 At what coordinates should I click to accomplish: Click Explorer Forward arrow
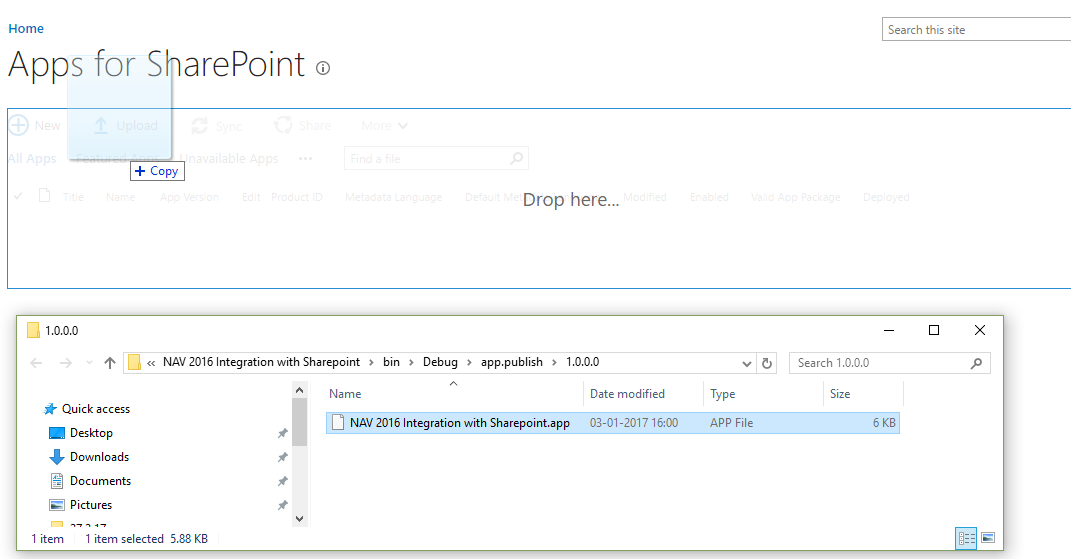(x=66, y=363)
